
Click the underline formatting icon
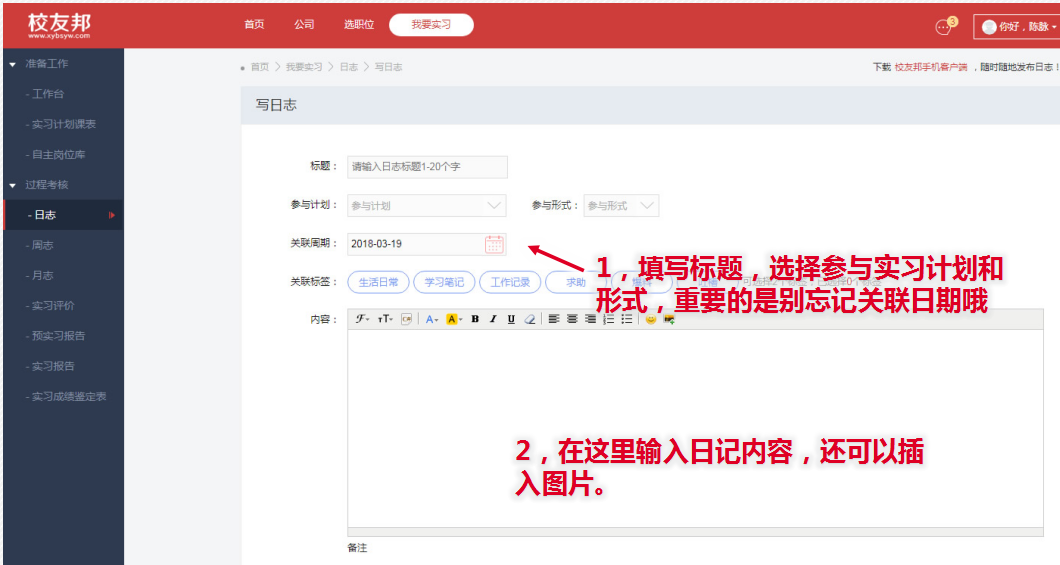(511, 319)
